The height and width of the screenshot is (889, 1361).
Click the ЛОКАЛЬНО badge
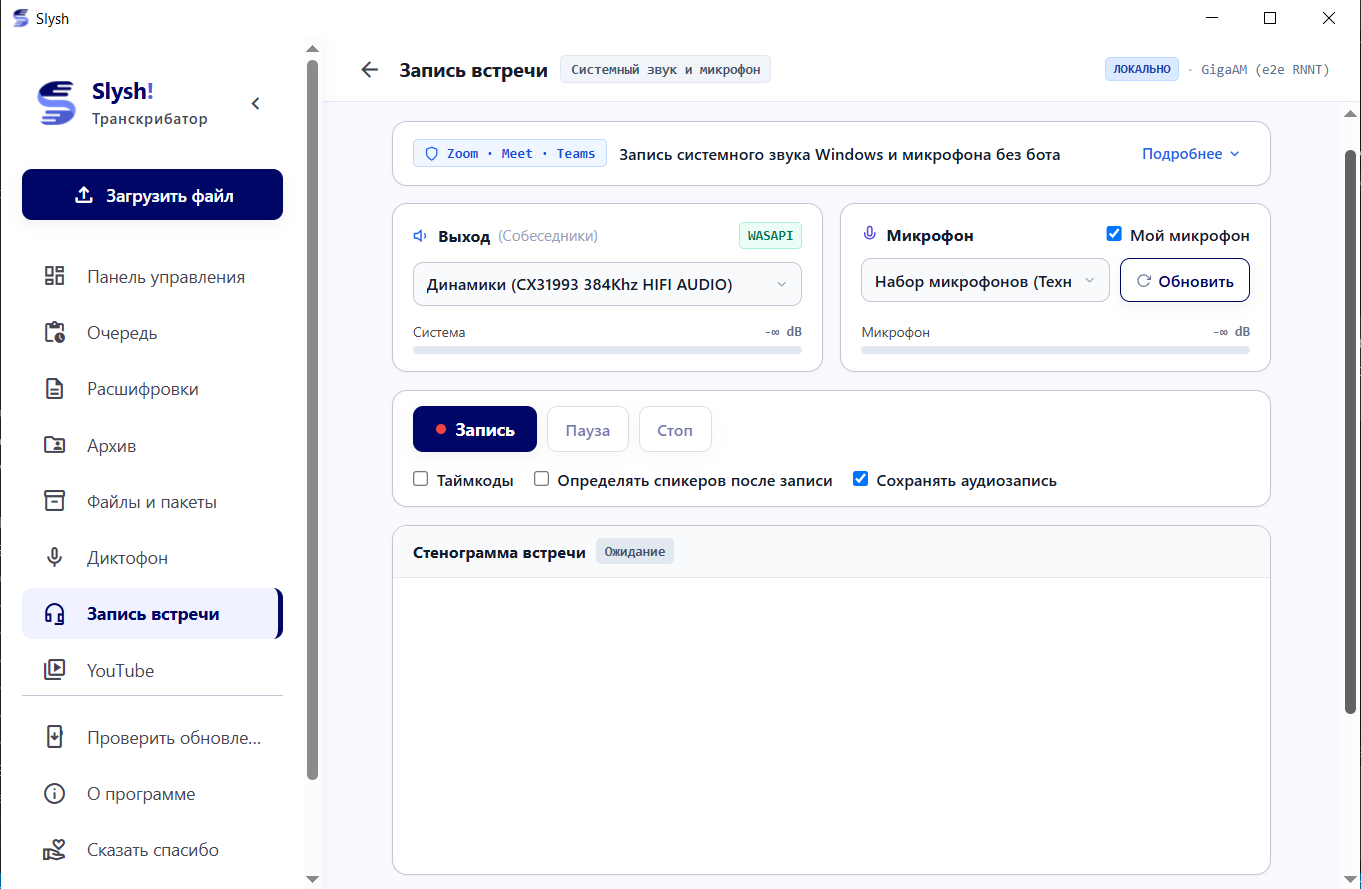point(1141,69)
